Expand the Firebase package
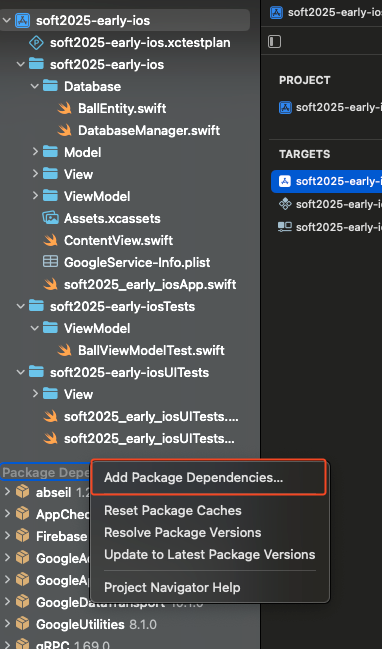Viewport: 382px width, 649px height. 7,536
